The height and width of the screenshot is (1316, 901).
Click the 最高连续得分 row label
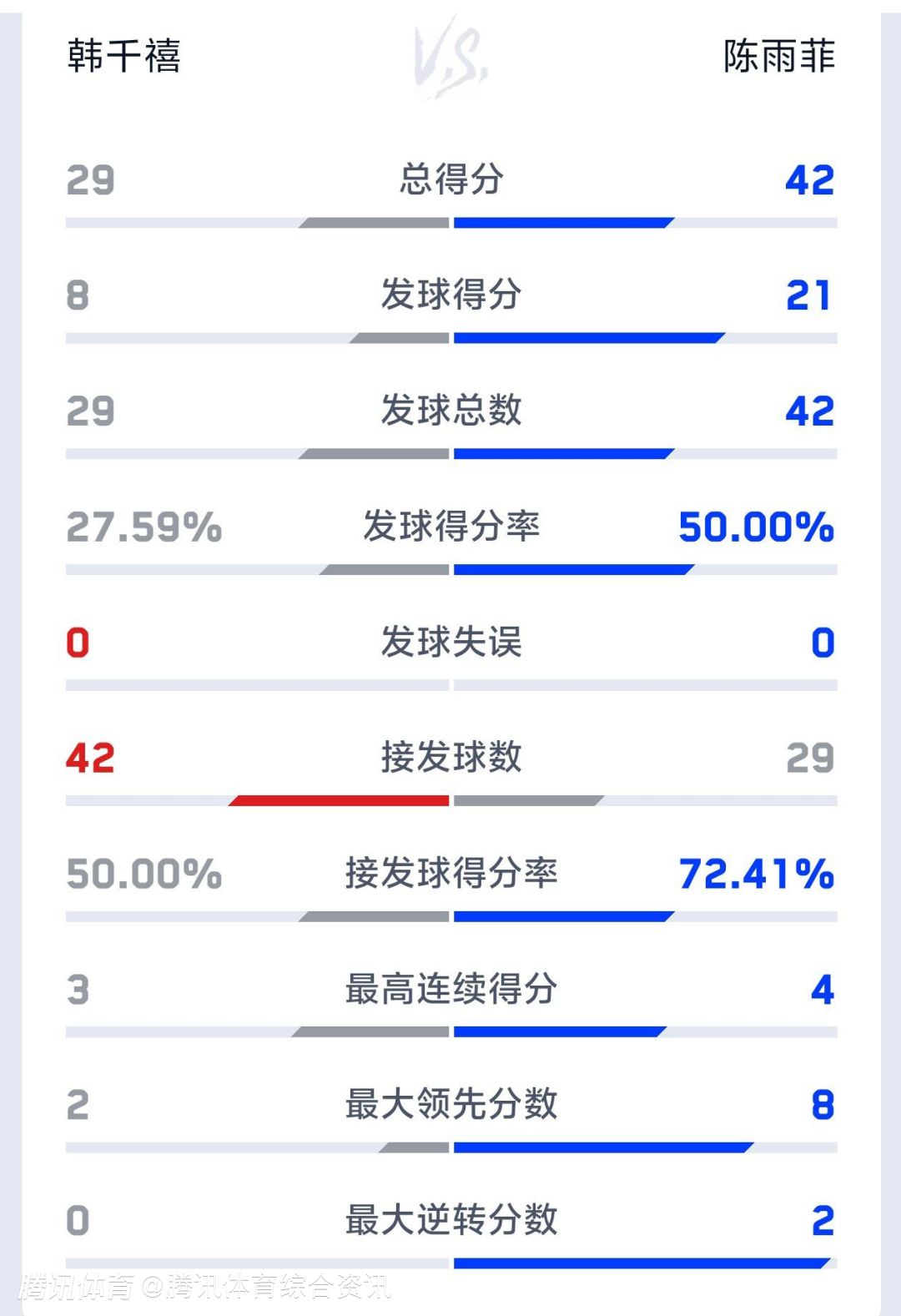coord(451,989)
